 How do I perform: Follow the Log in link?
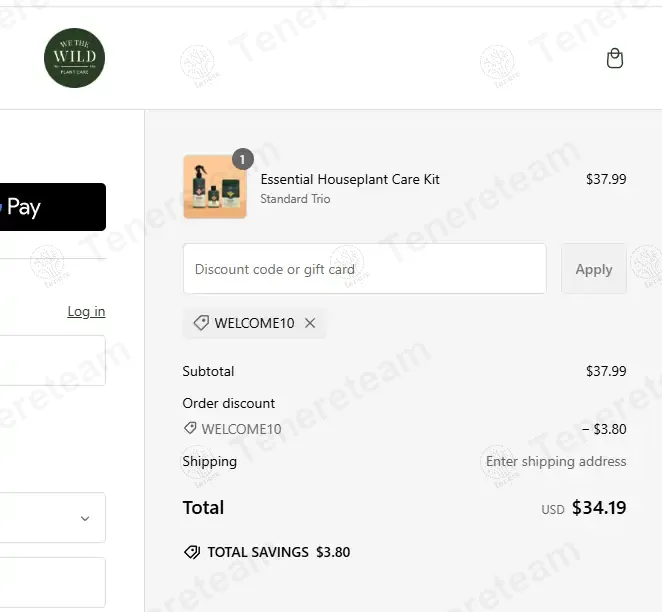(86, 311)
